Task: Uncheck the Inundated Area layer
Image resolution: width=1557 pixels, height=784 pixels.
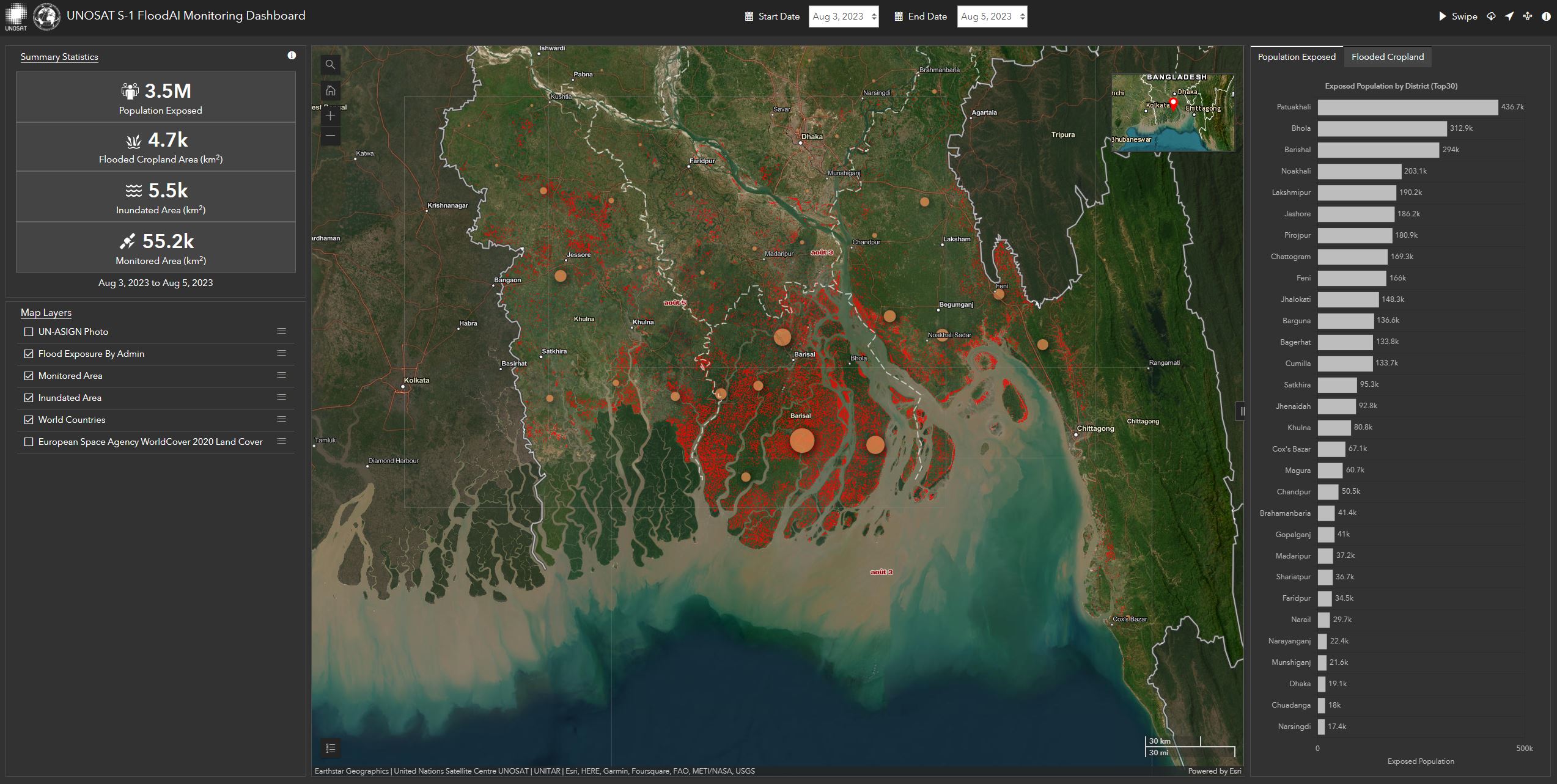Action: tap(28, 398)
